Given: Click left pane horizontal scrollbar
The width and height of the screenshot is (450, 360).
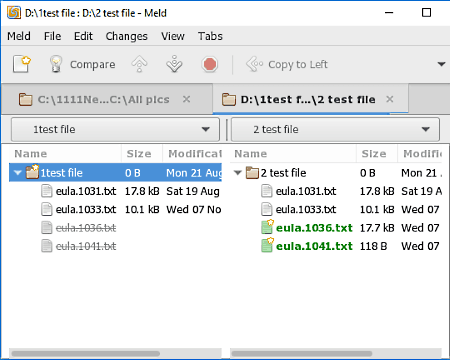Looking at the screenshot, I should click(x=86, y=353).
